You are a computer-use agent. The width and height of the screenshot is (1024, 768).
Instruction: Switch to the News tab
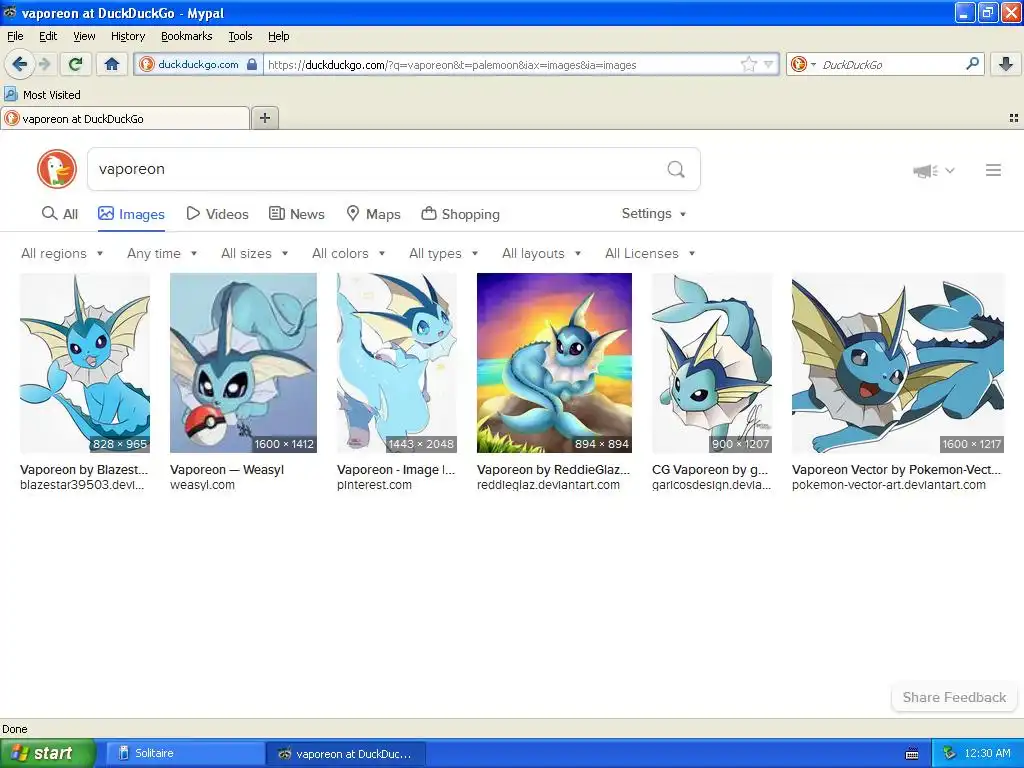click(297, 214)
